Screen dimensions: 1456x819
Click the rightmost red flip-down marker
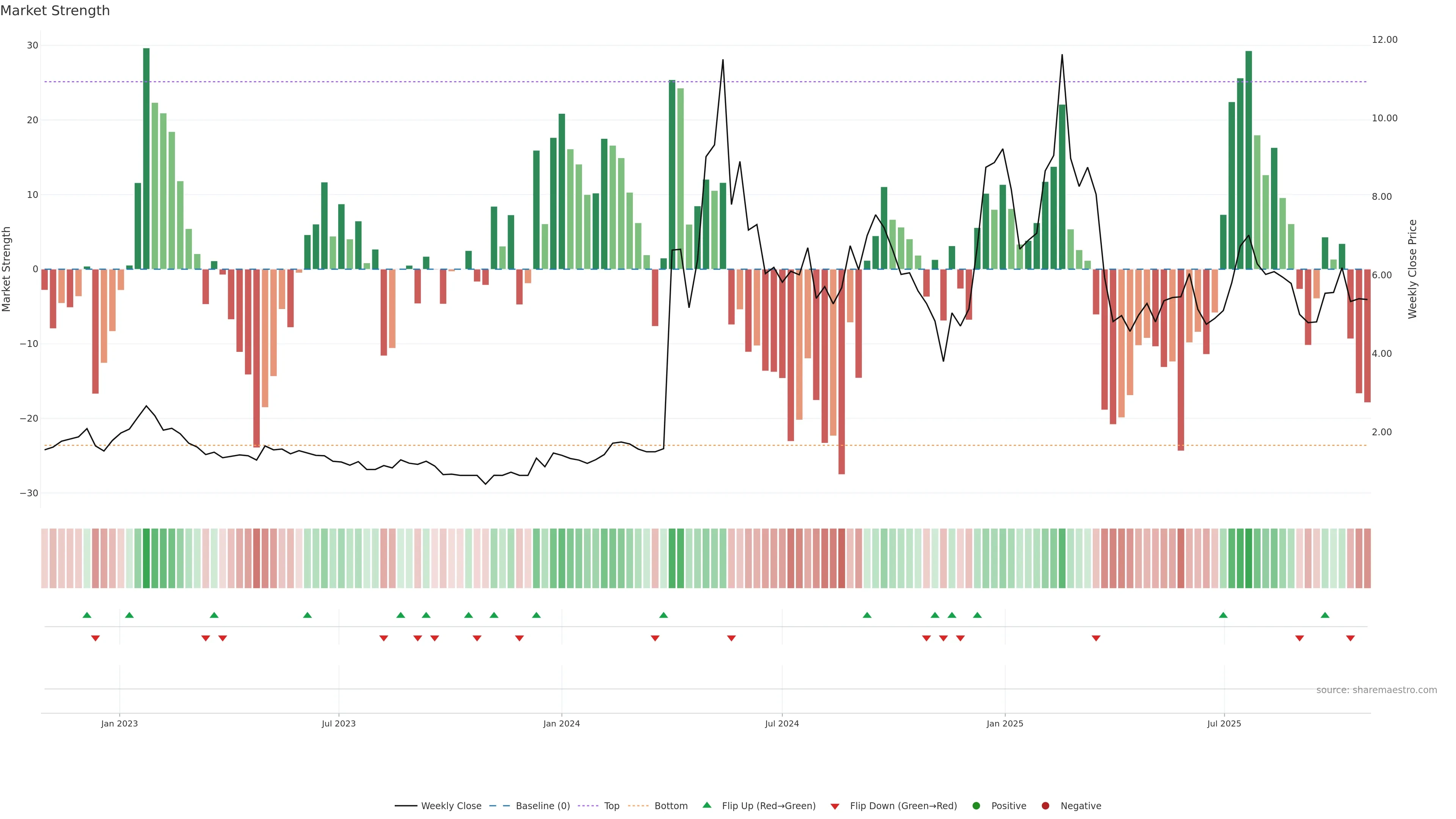(x=1350, y=638)
